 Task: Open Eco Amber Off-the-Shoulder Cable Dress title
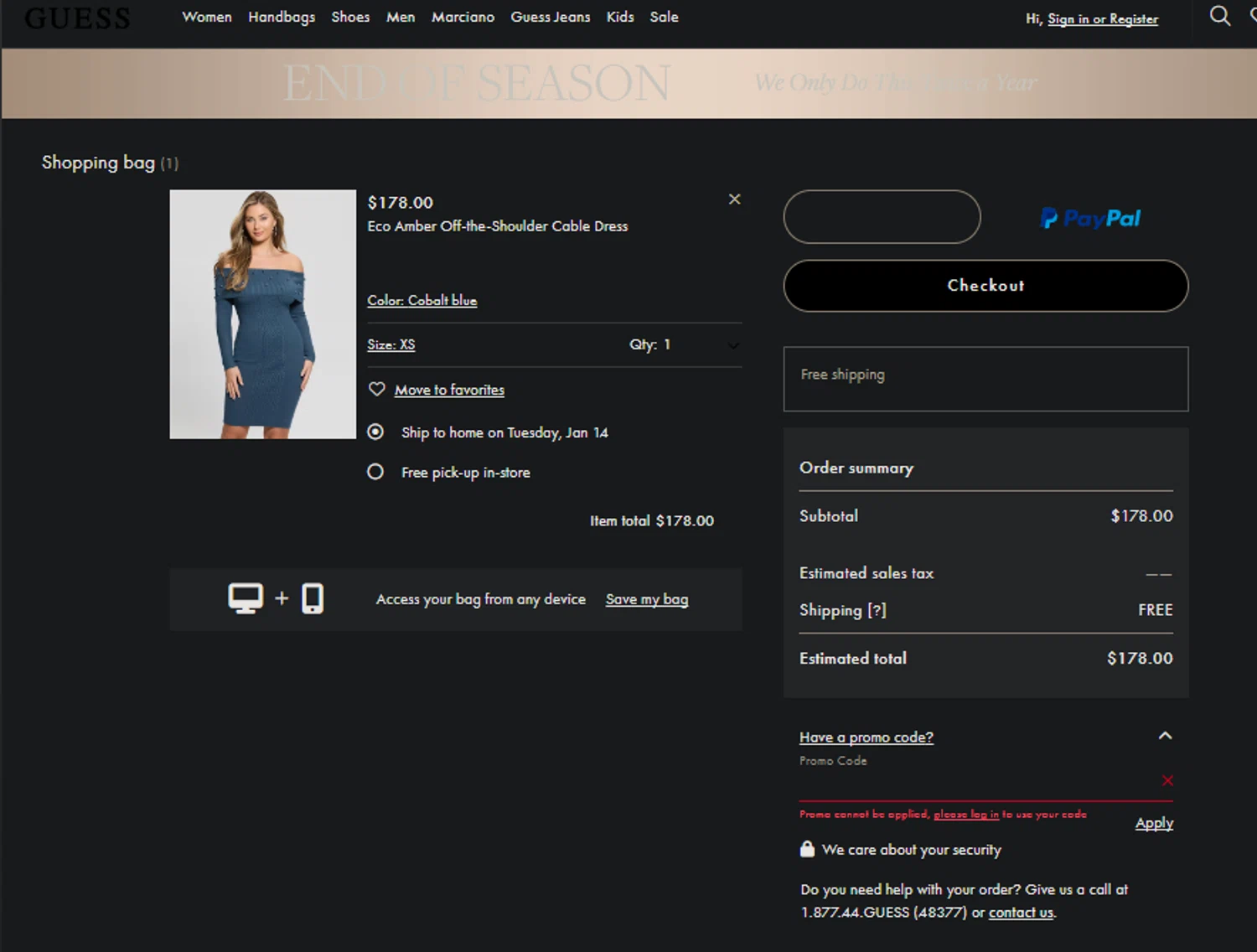pos(498,226)
